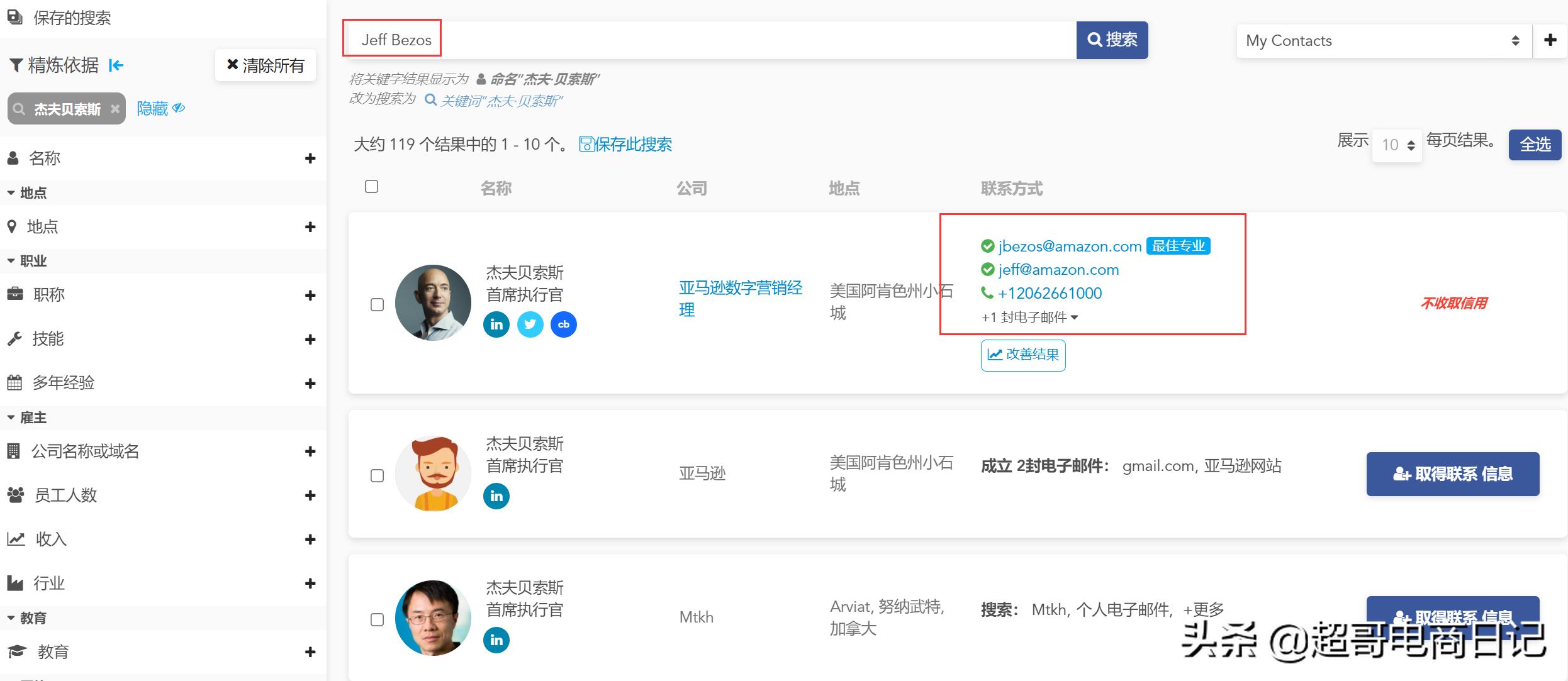Check the first Jeff Bezos result checkbox
Viewport: 1568px width, 681px height.
(x=377, y=304)
